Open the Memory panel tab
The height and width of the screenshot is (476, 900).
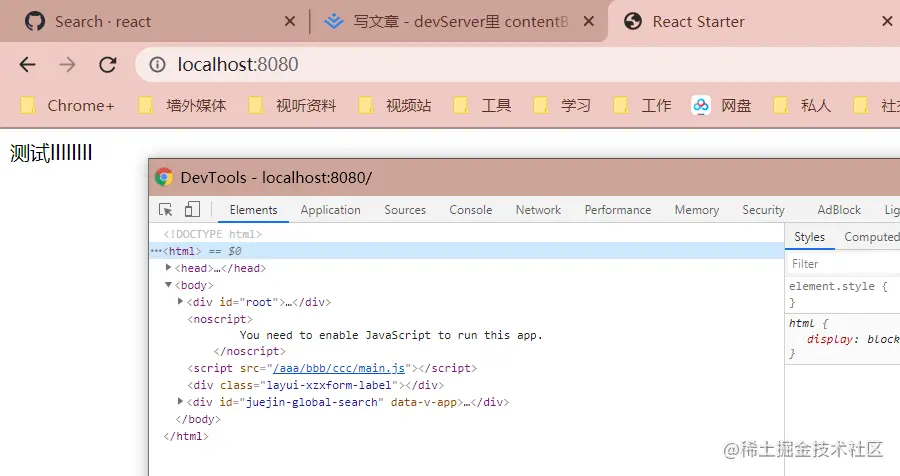(x=697, y=210)
